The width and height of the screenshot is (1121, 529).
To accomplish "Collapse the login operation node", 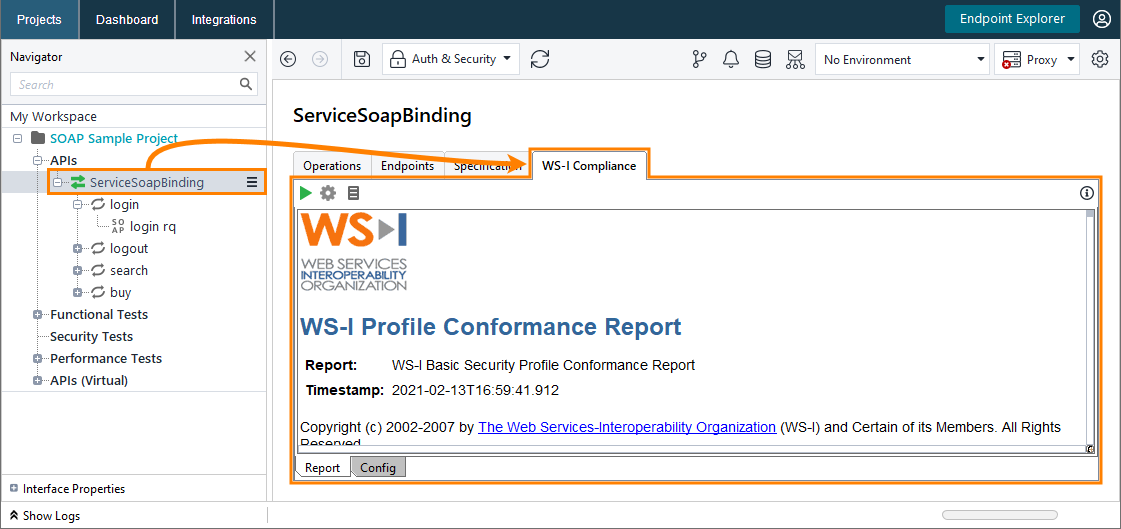I will pos(77,204).
